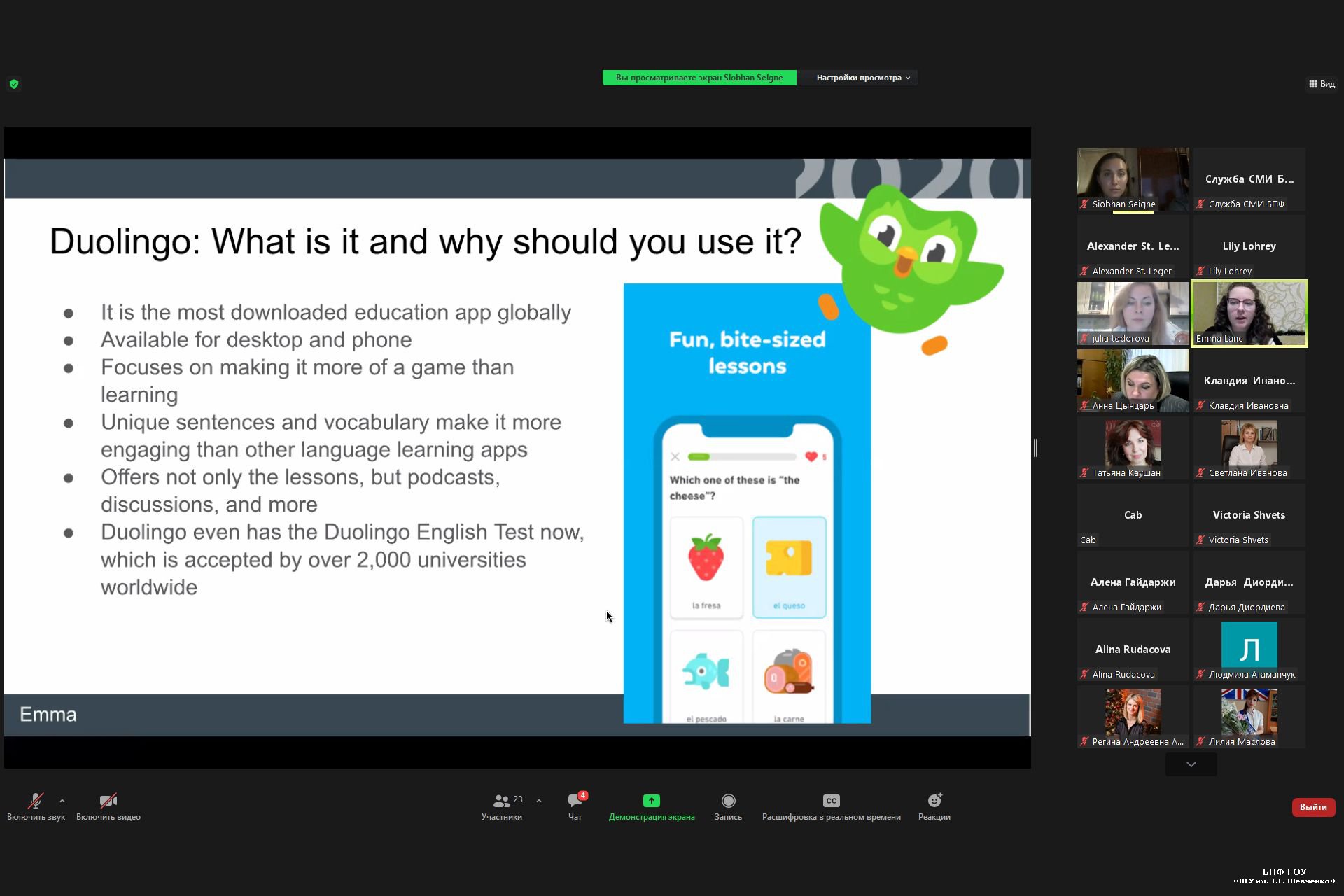Click Алена Гайдаржи participant tile
This screenshot has width=1344, height=896.
[x=1133, y=582]
